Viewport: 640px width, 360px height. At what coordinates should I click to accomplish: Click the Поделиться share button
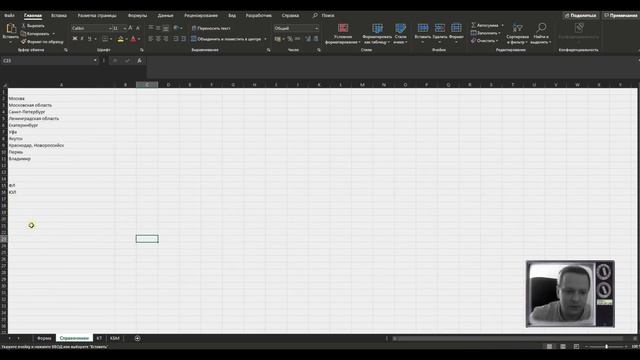click(x=580, y=16)
